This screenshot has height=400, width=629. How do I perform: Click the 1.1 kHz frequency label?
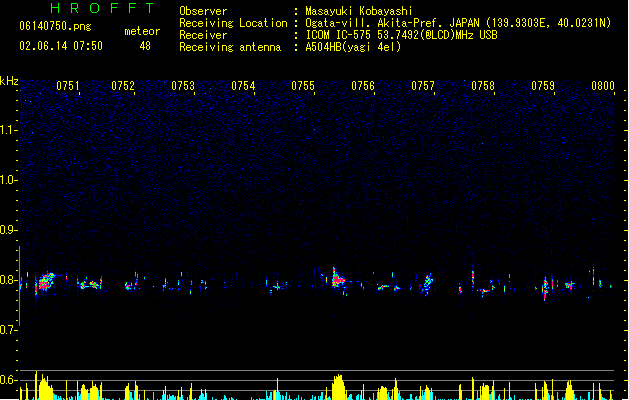8,130
